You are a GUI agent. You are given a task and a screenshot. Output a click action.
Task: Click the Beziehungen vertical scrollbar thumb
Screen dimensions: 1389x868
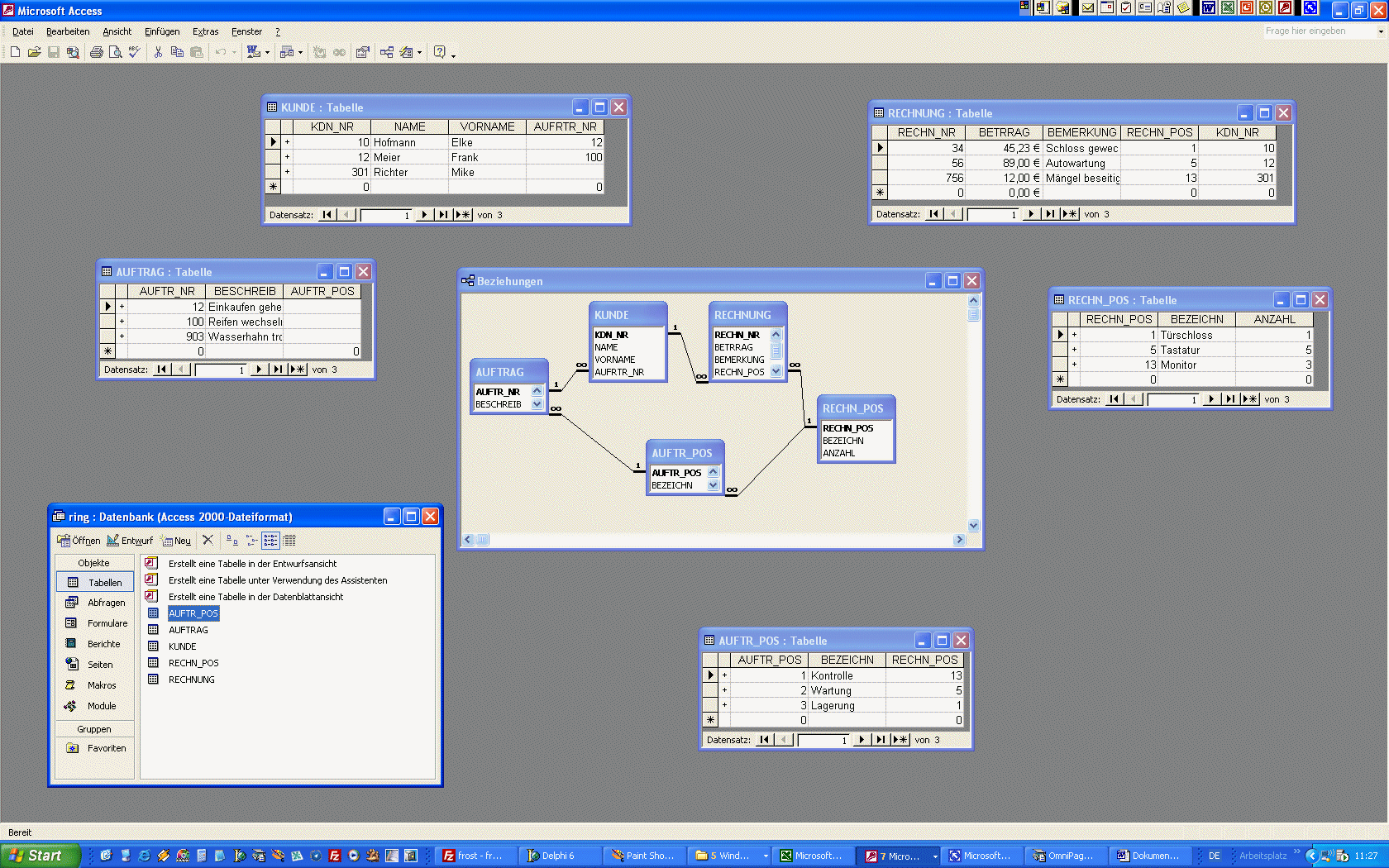click(973, 314)
